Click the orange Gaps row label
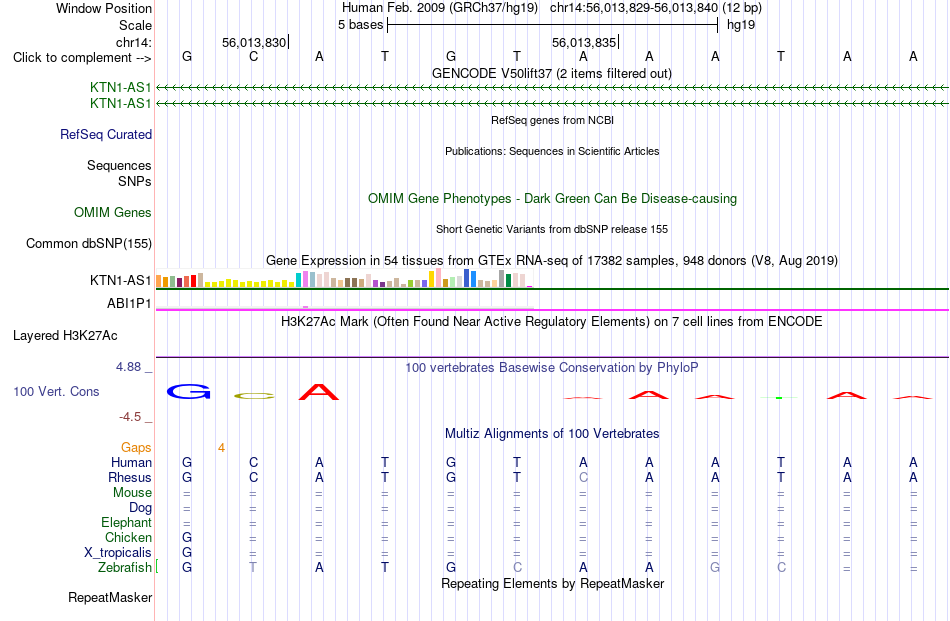This screenshot has height=621, width=950. point(136,447)
